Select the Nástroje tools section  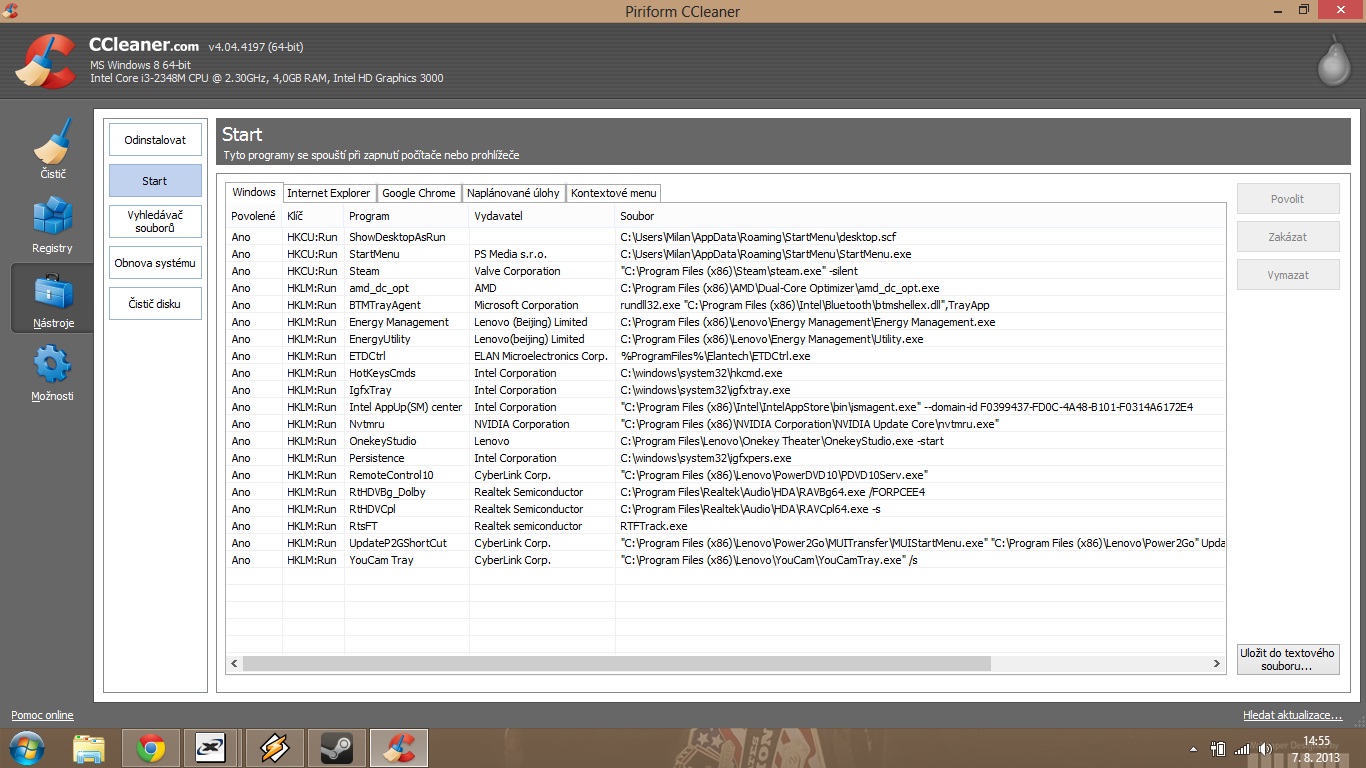tap(52, 298)
